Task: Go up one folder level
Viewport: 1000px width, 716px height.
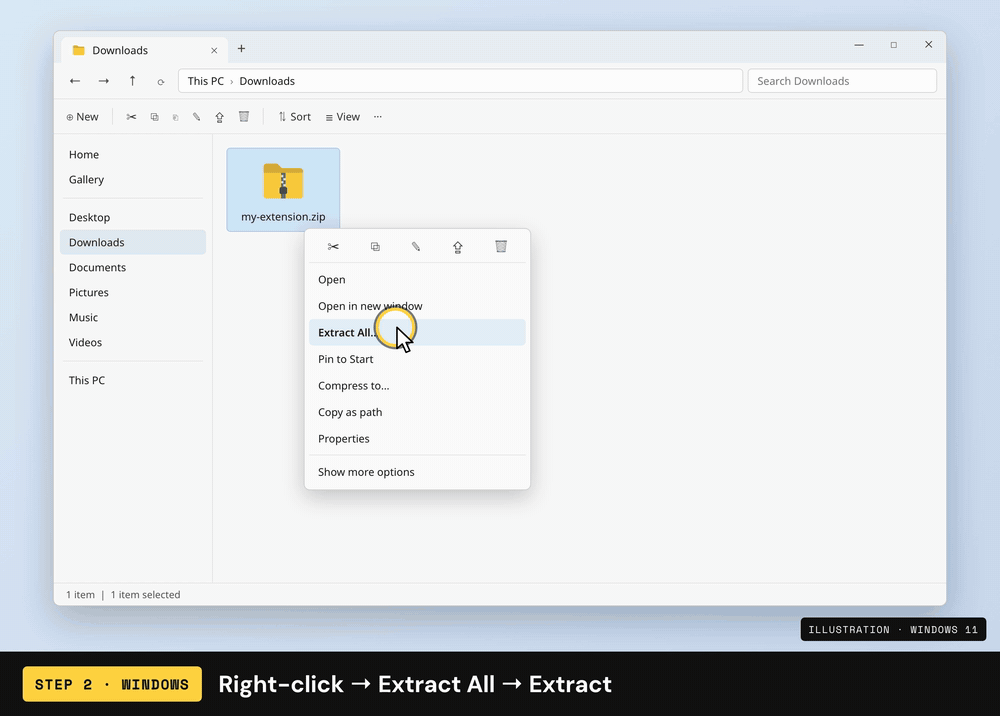Action: tap(132, 81)
